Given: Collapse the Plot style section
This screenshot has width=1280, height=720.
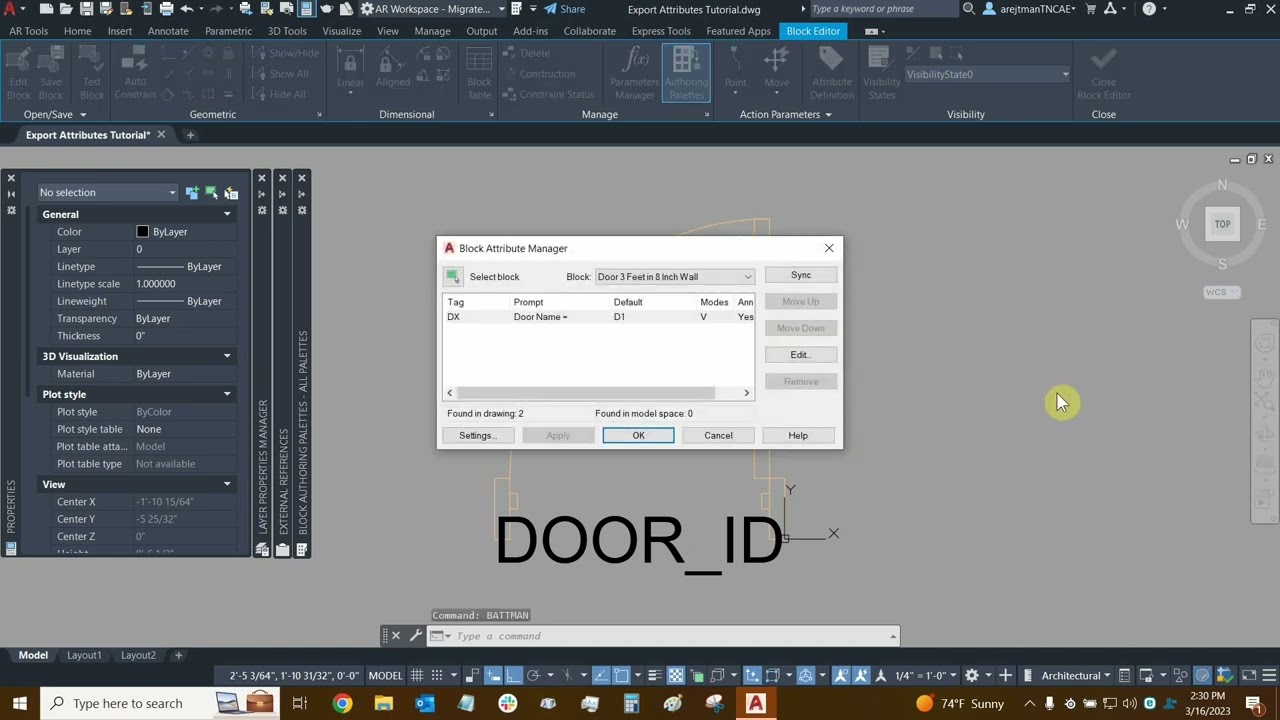Looking at the screenshot, I should pos(227,394).
